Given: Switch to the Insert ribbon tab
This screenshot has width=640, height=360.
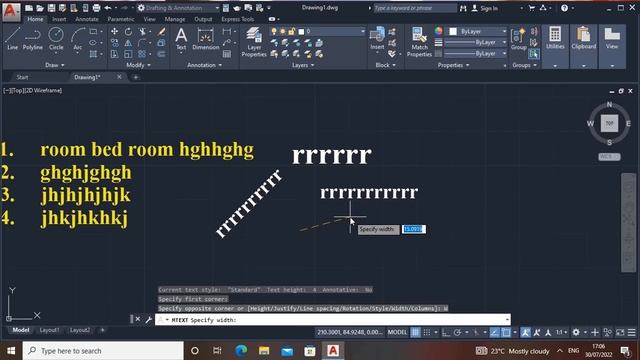Looking at the screenshot, I should tap(59, 19).
